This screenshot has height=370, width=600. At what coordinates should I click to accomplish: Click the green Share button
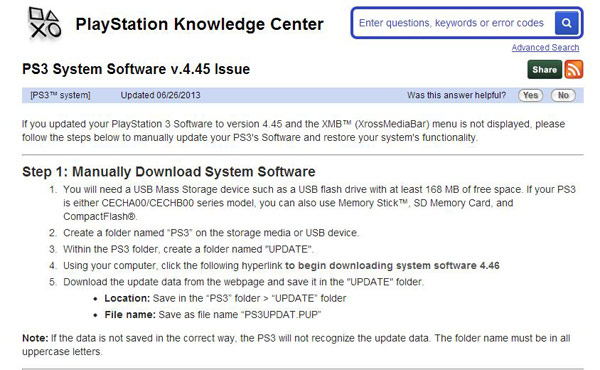tap(544, 70)
